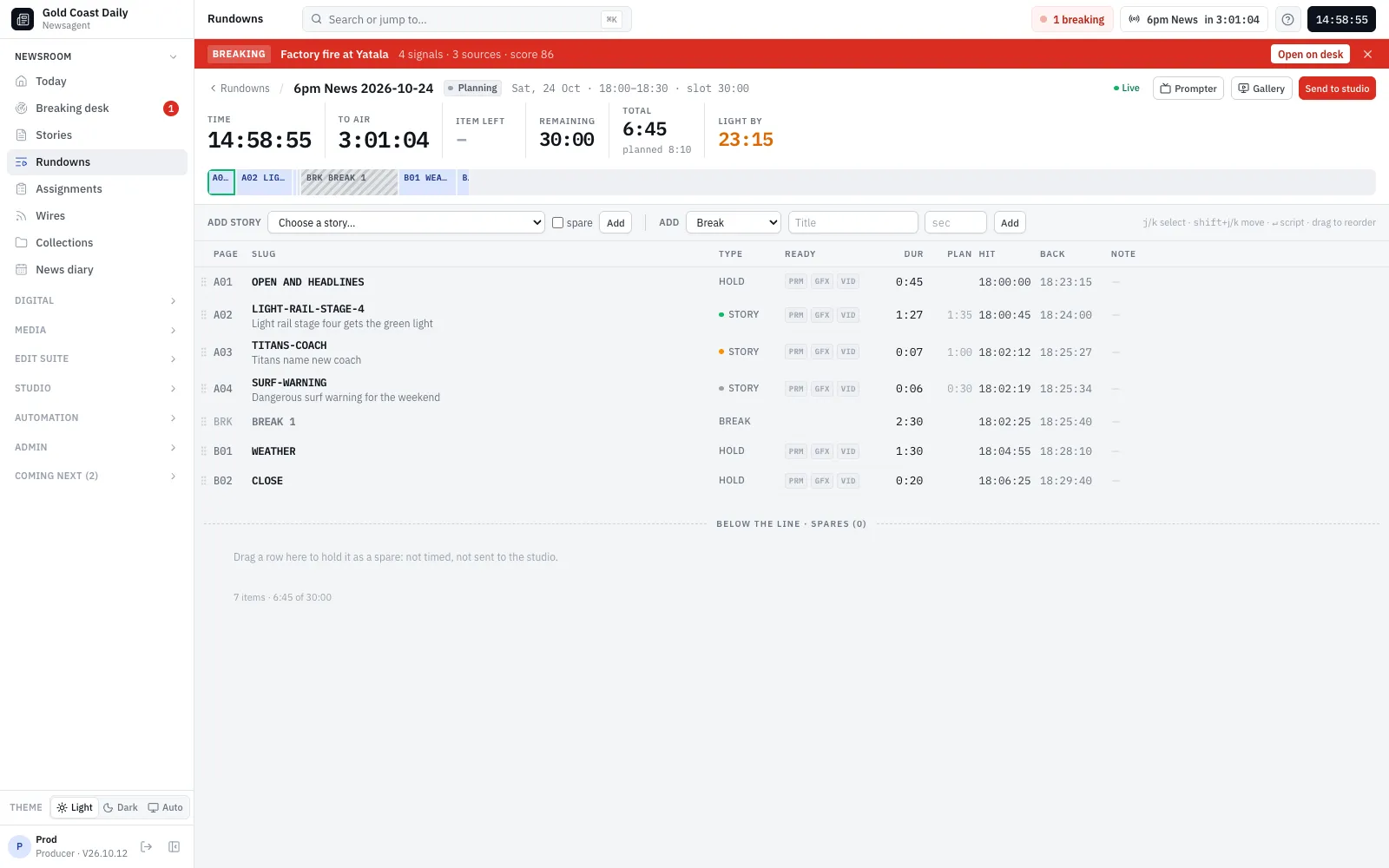Open the Wires feed
This screenshot has height=868, width=1389.
point(97,215)
